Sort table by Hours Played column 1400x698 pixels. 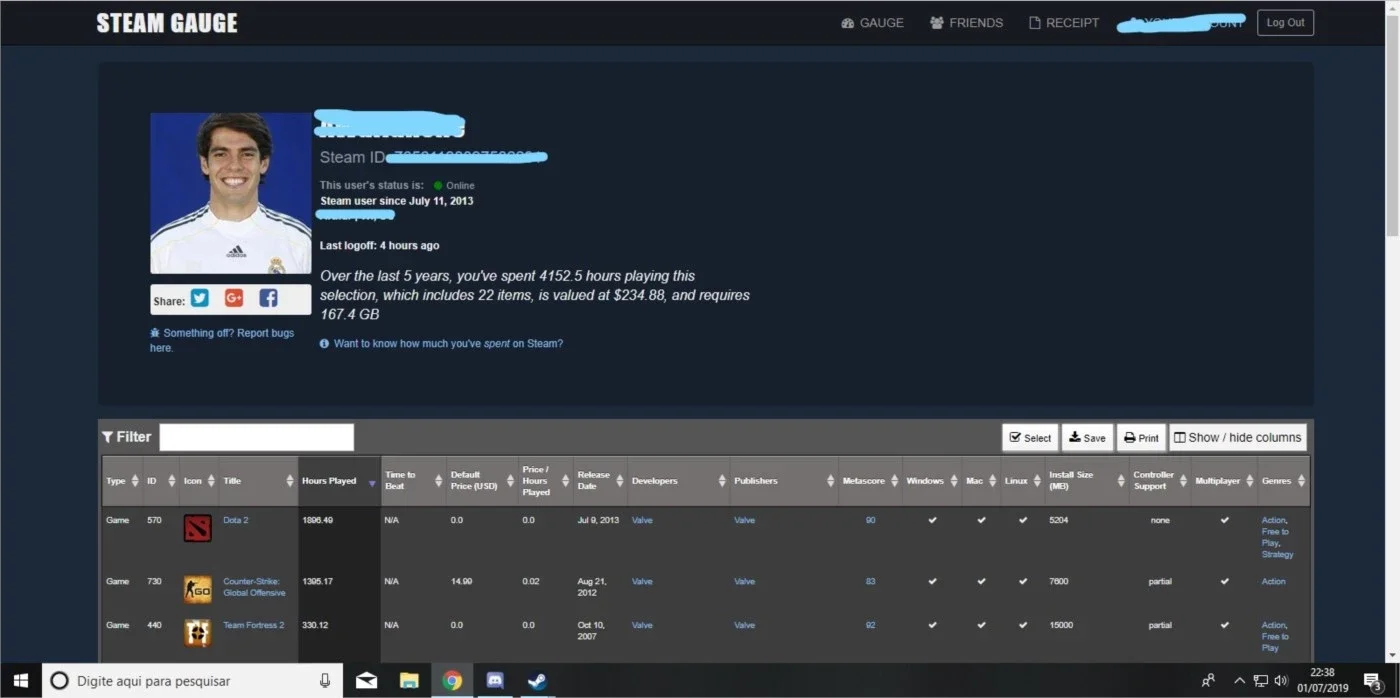(x=339, y=481)
